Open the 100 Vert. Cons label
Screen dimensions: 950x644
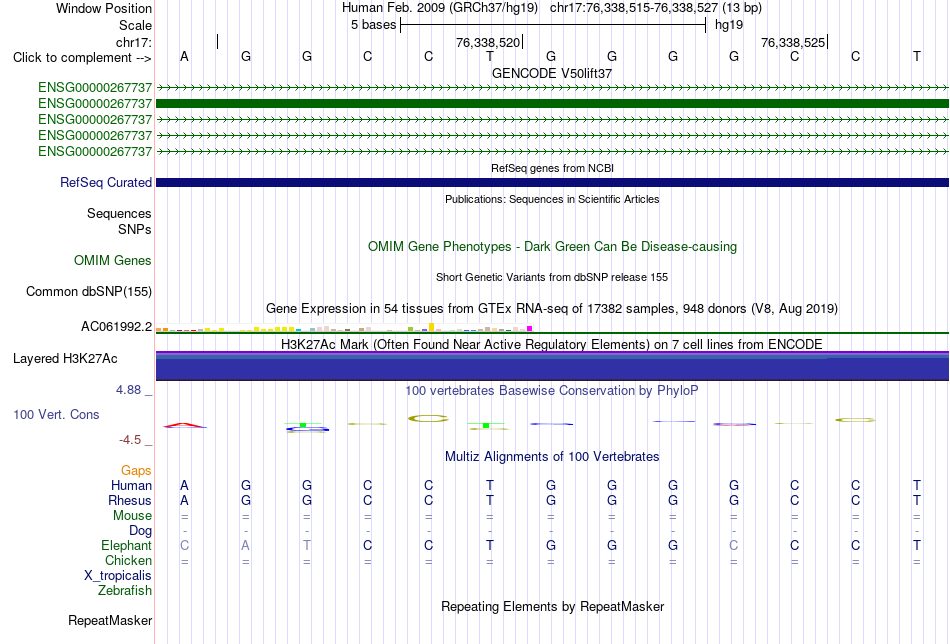(x=56, y=414)
